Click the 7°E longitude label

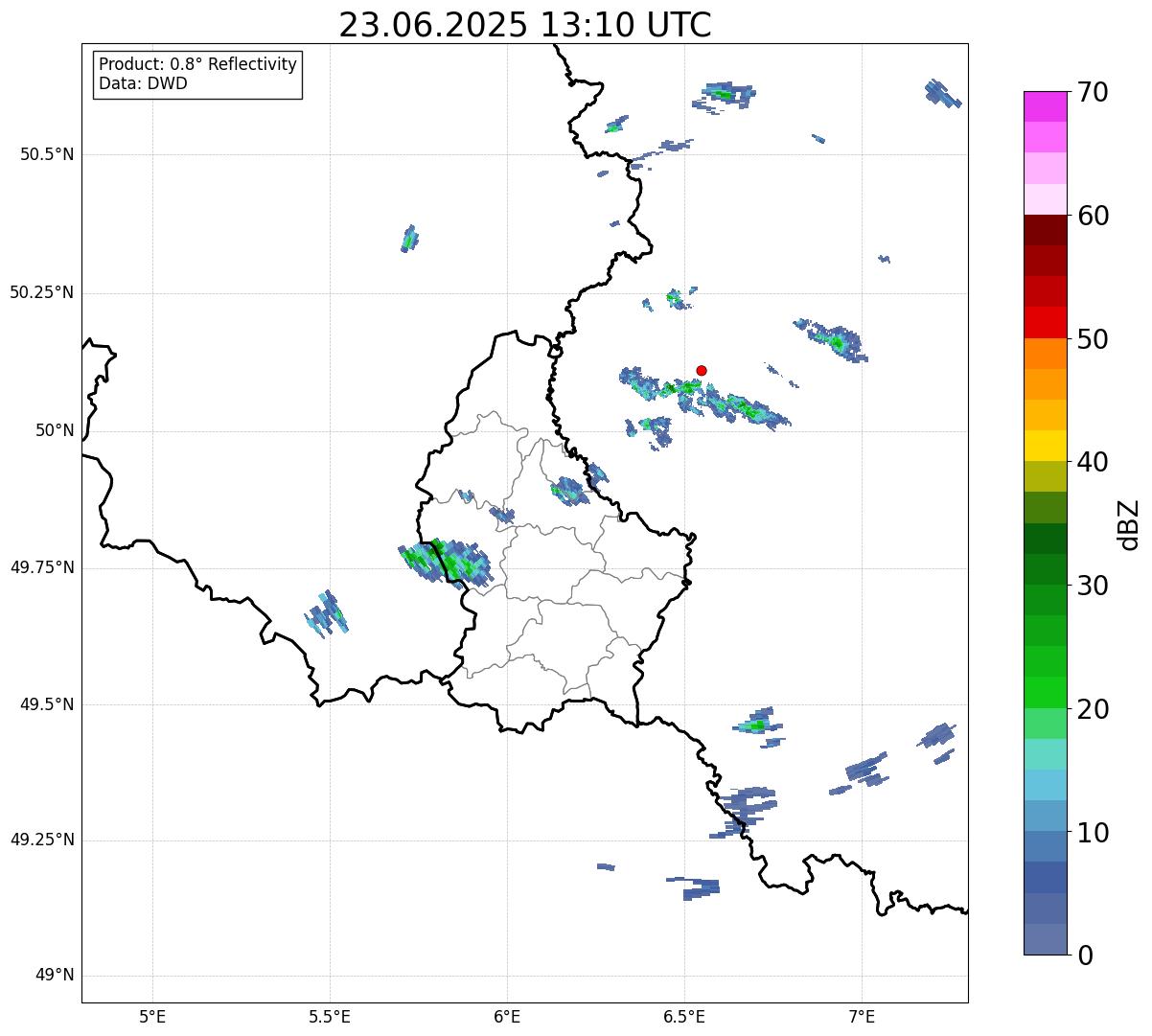click(x=862, y=1016)
